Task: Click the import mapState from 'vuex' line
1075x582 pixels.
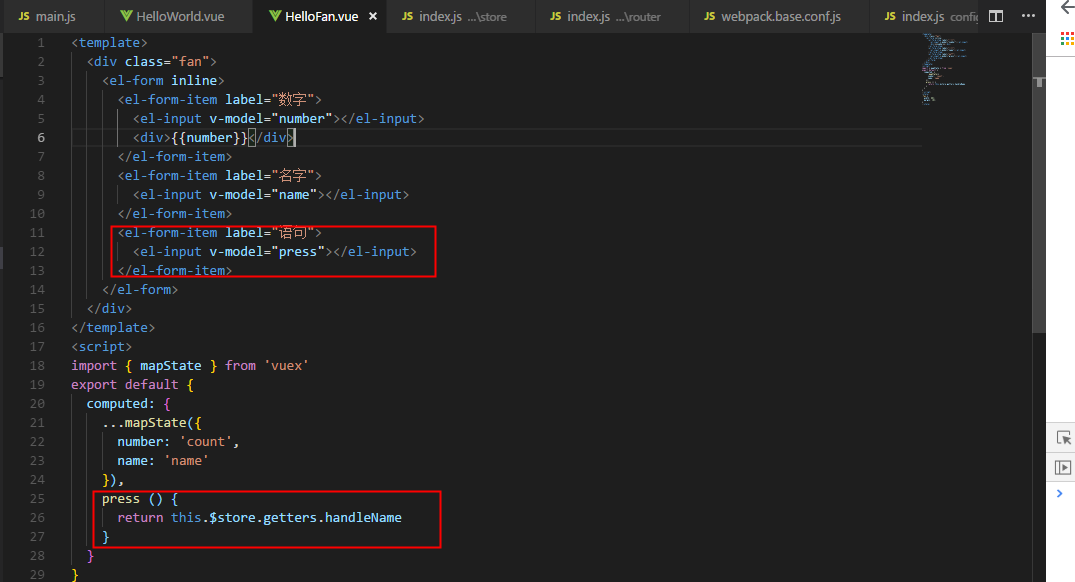Action: tap(190, 365)
